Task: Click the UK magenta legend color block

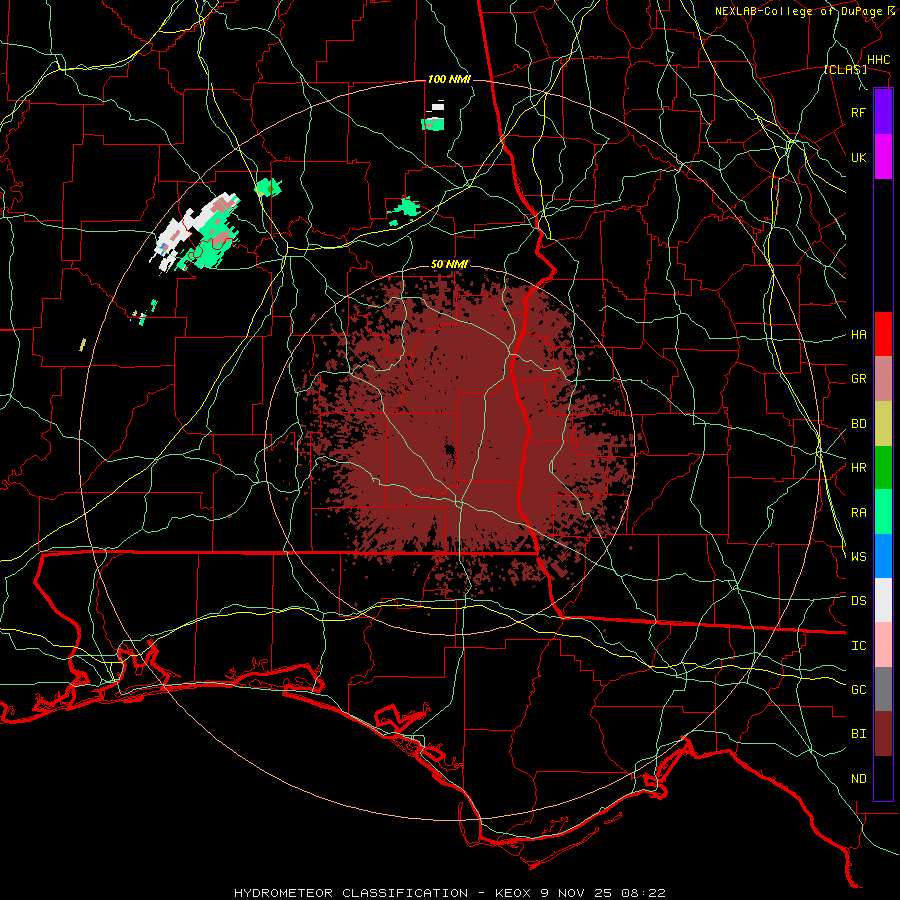Action: (883, 157)
